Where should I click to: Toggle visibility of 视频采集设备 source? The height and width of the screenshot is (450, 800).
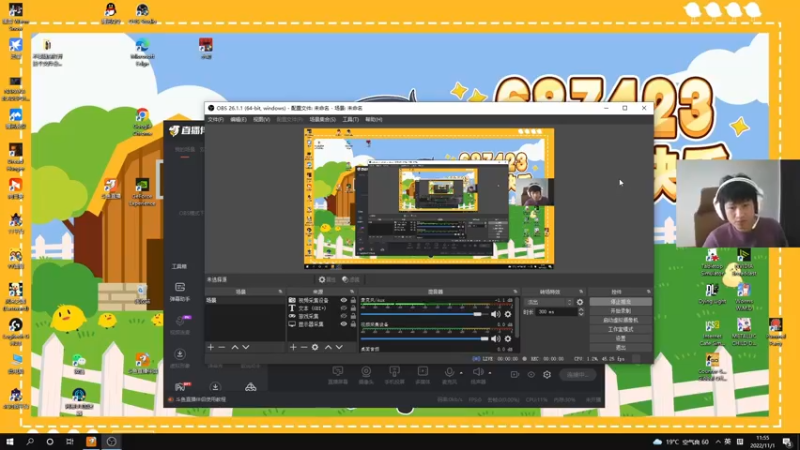coord(343,301)
